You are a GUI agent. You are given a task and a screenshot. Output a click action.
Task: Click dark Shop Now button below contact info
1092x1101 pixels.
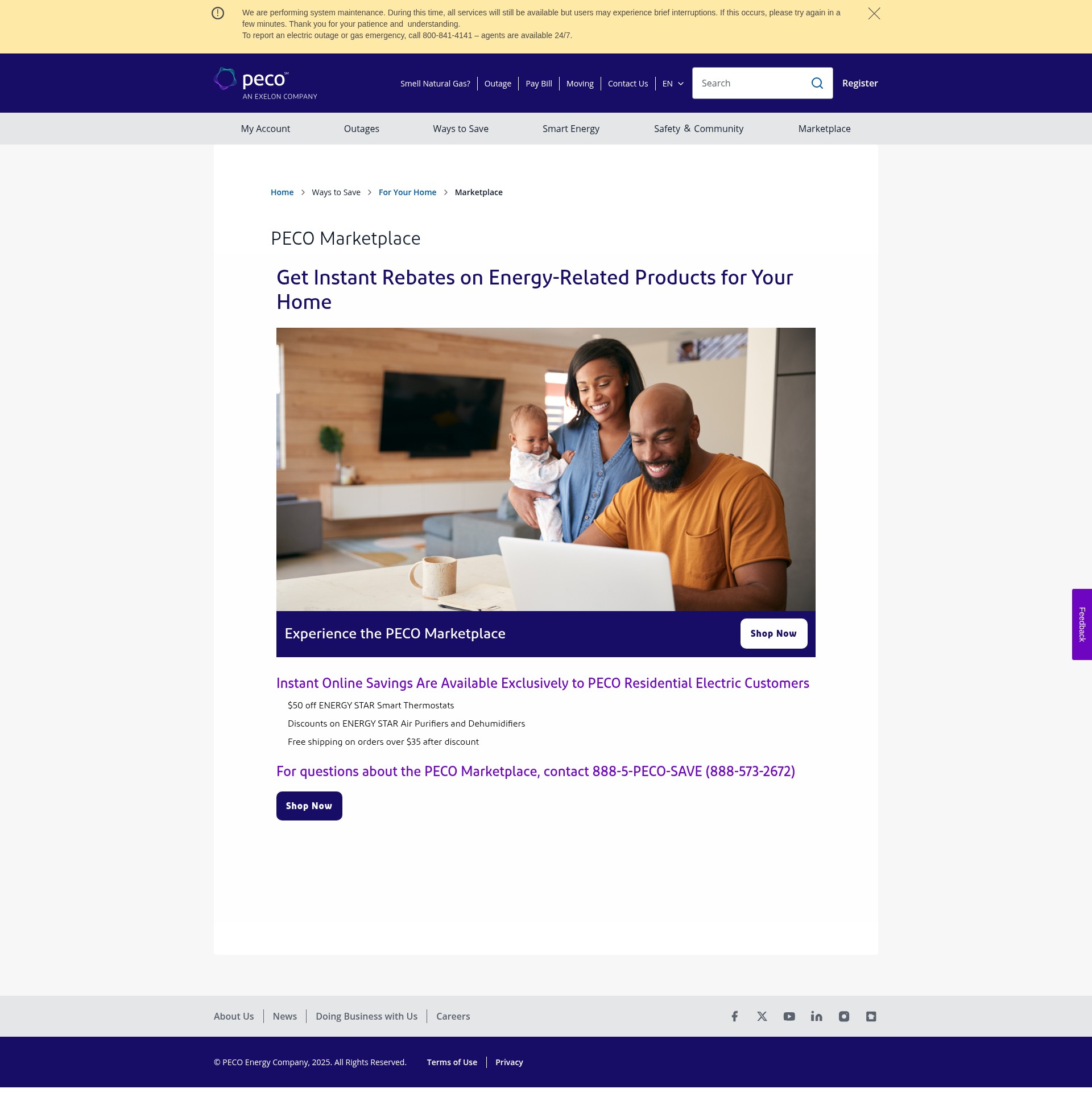coord(309,806)
